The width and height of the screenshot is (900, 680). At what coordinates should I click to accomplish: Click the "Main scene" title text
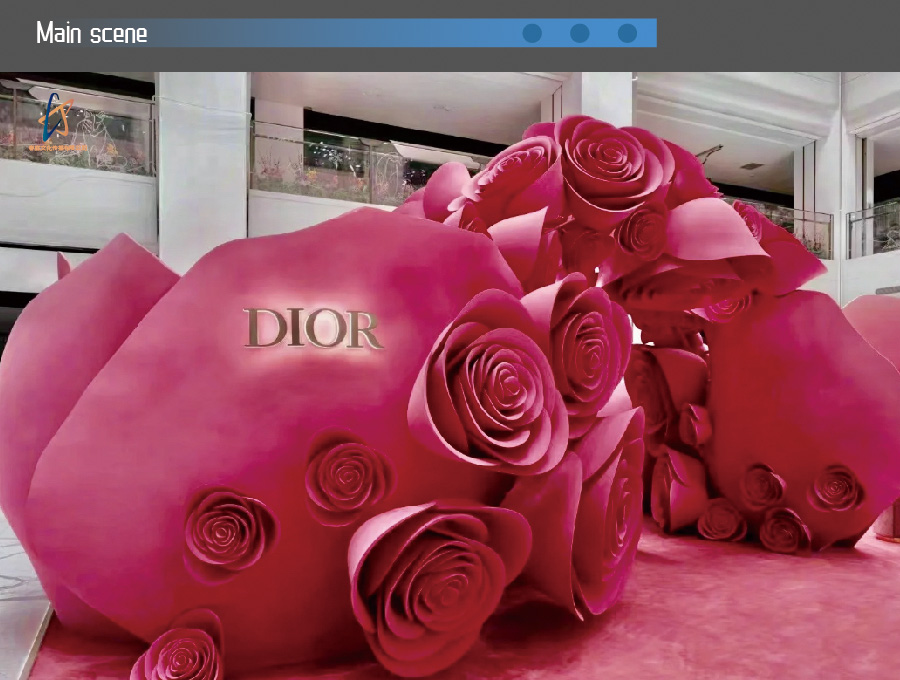pyautogui.click(x=92, y=33)
